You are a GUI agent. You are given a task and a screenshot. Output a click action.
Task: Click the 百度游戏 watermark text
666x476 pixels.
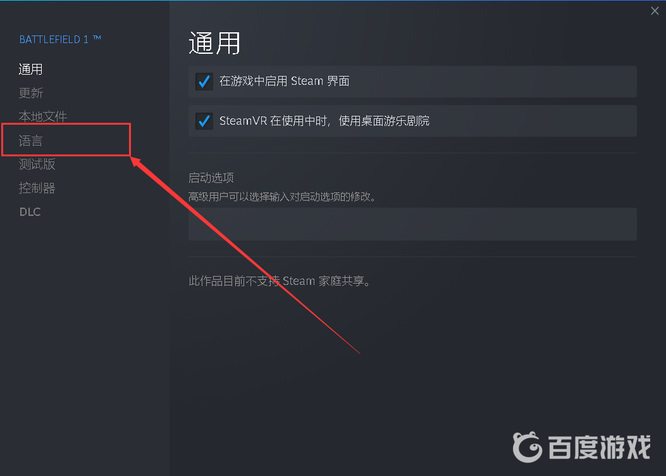click(x=599, y=447)
